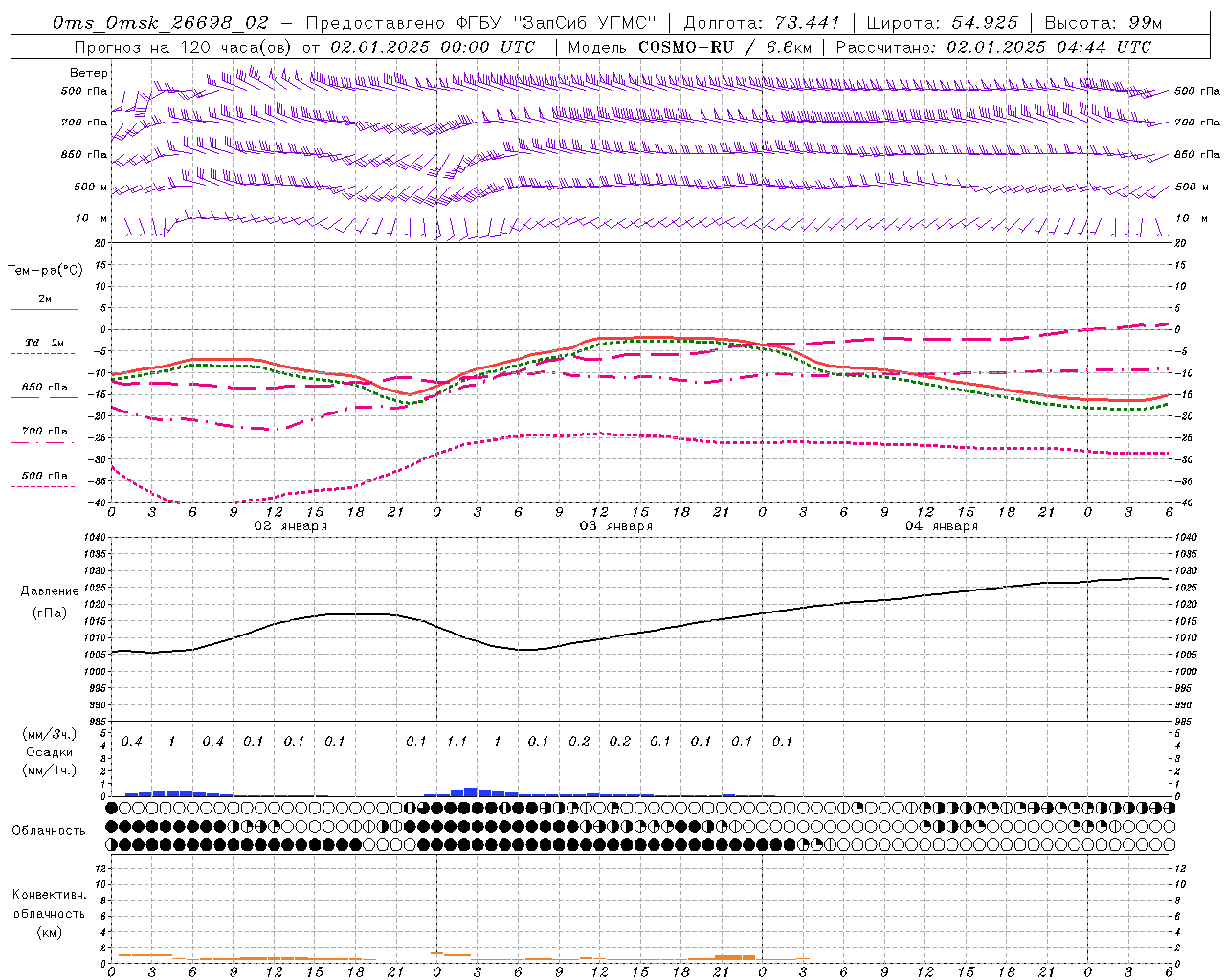Click the 02 января date label
This screenshot has width=1225, height=980.
pos(290,526)
